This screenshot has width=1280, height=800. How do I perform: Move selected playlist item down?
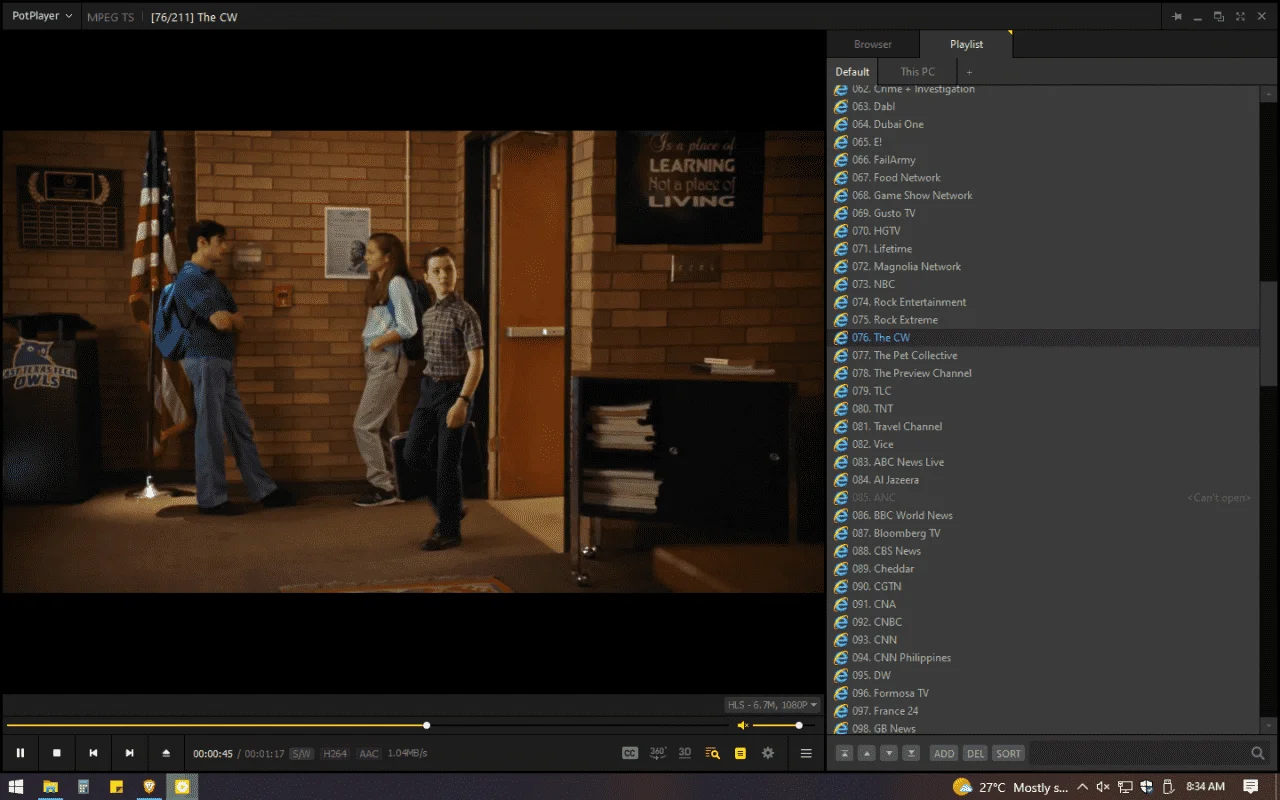[889, 753]
